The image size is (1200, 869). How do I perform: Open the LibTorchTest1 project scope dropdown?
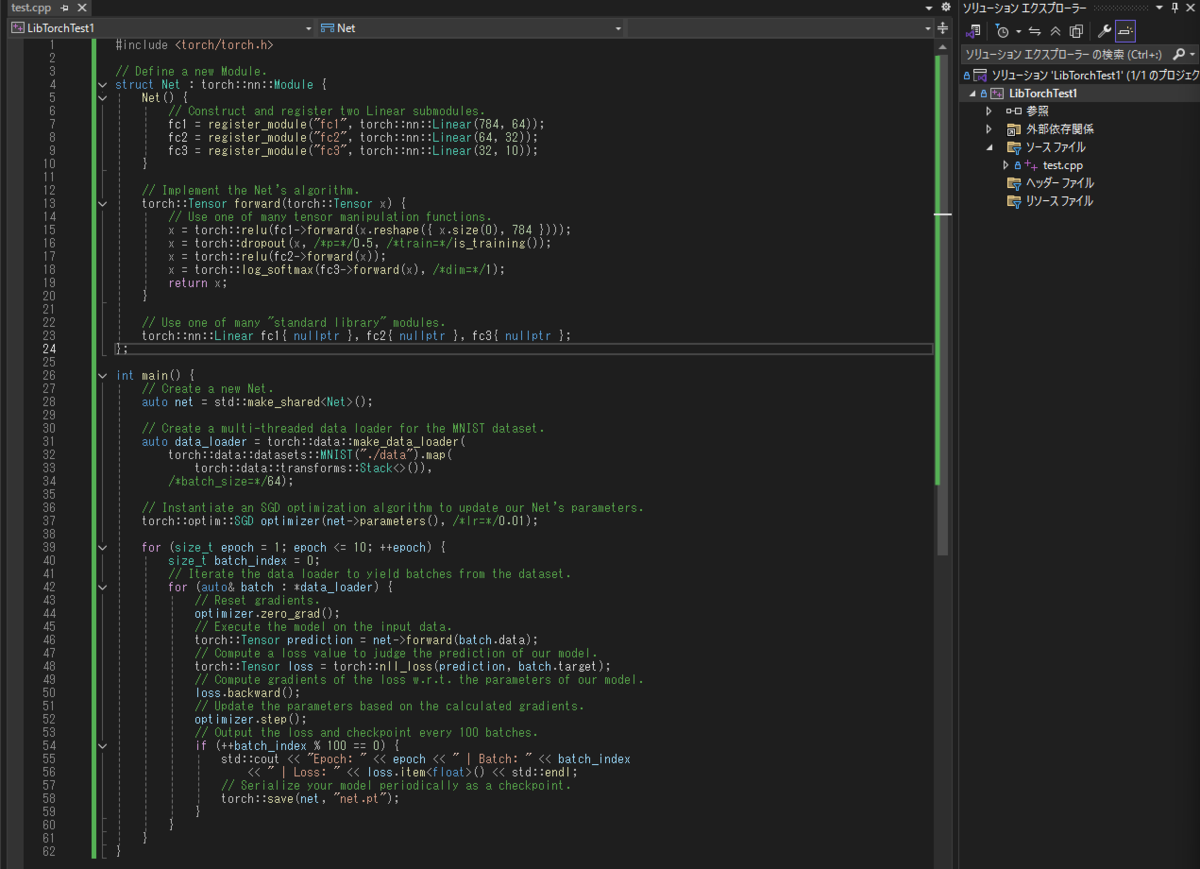pyautogui.click(x=160, y=28)
